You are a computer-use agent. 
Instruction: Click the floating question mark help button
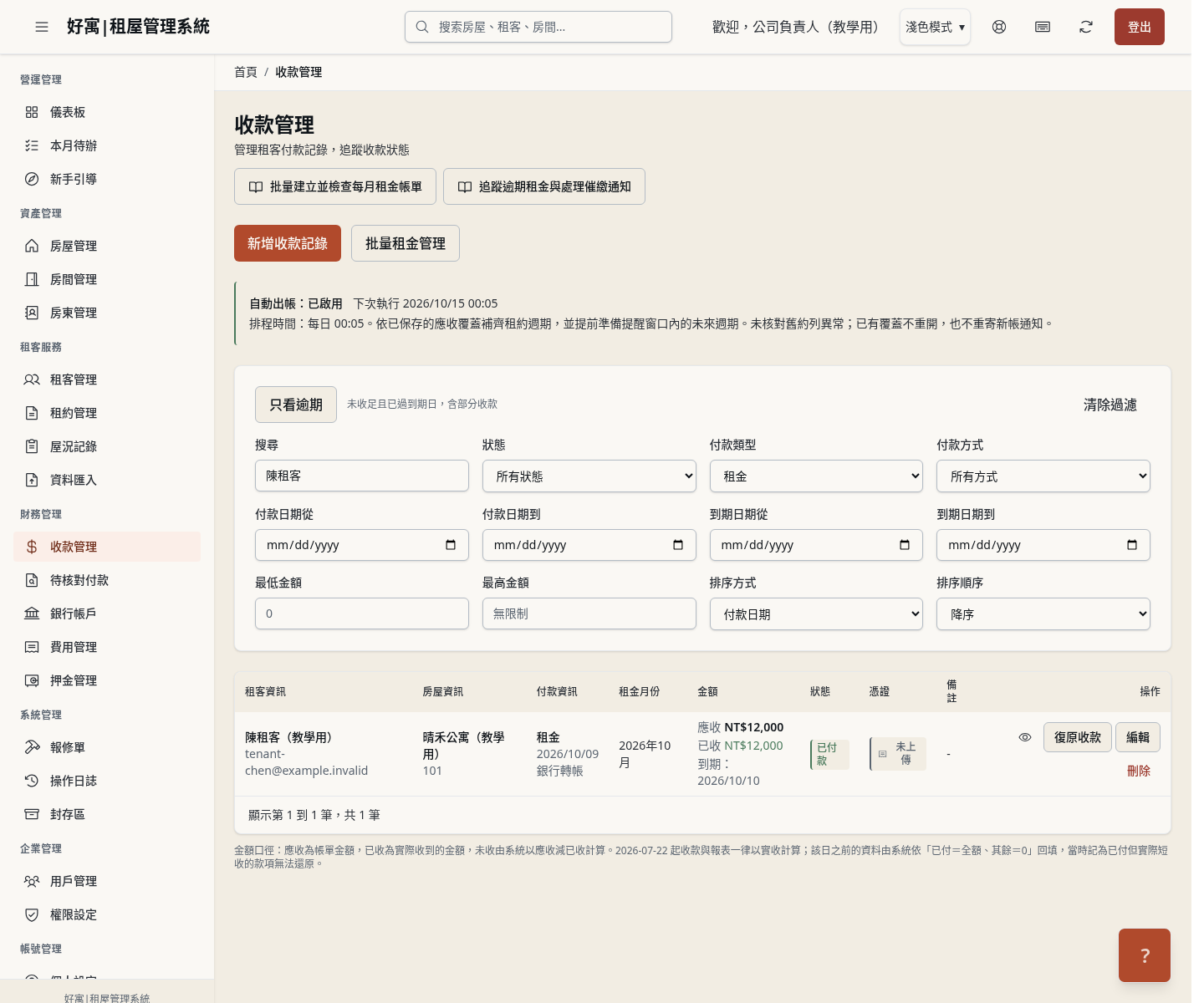1145,955
